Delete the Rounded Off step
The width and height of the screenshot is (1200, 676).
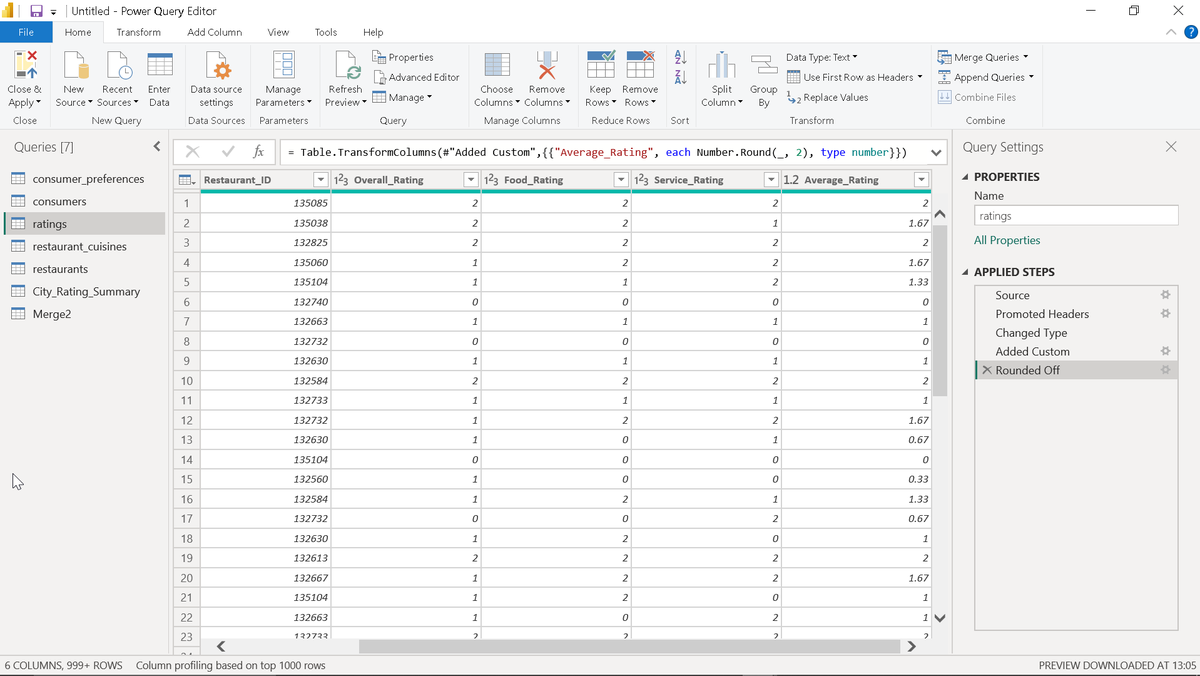click(x=987, y=370)
